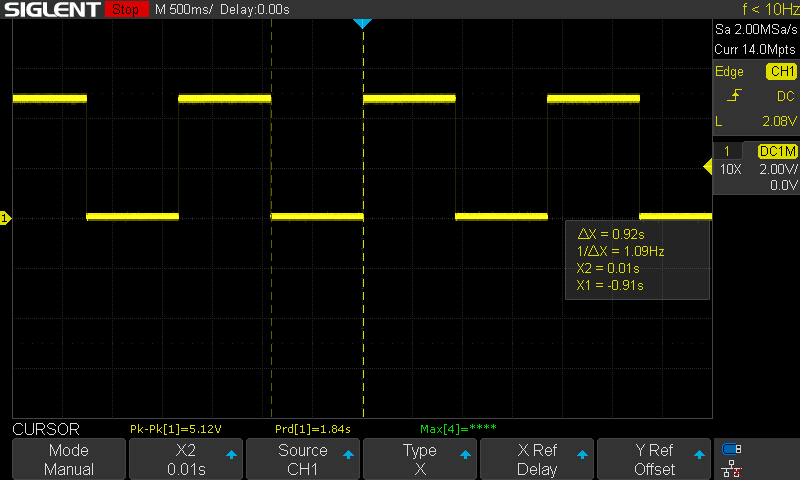Click the CURSOR menu title
This screenshot has height=480, width=800.
pos(46,429)
